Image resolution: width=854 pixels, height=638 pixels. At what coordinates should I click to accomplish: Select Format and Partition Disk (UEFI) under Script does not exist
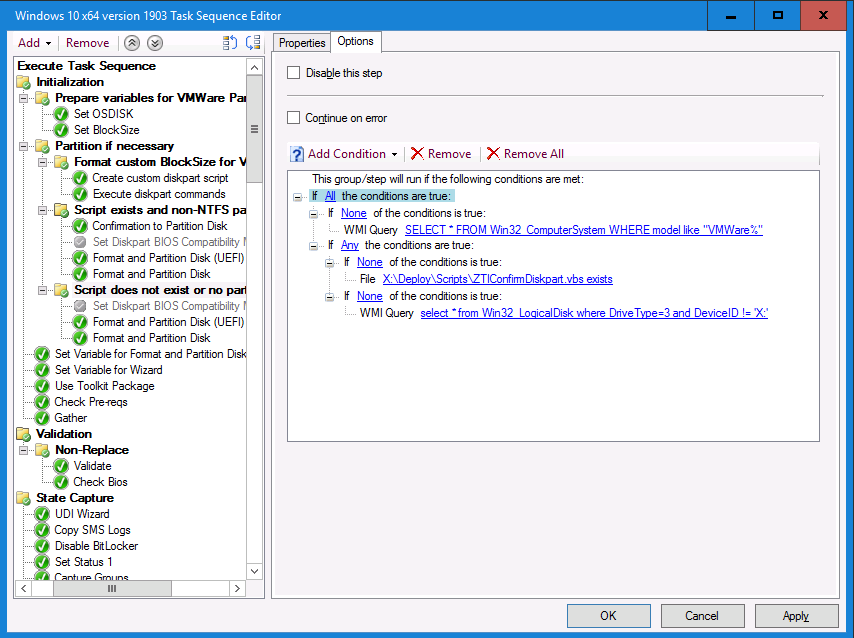(x=168, y=322)
